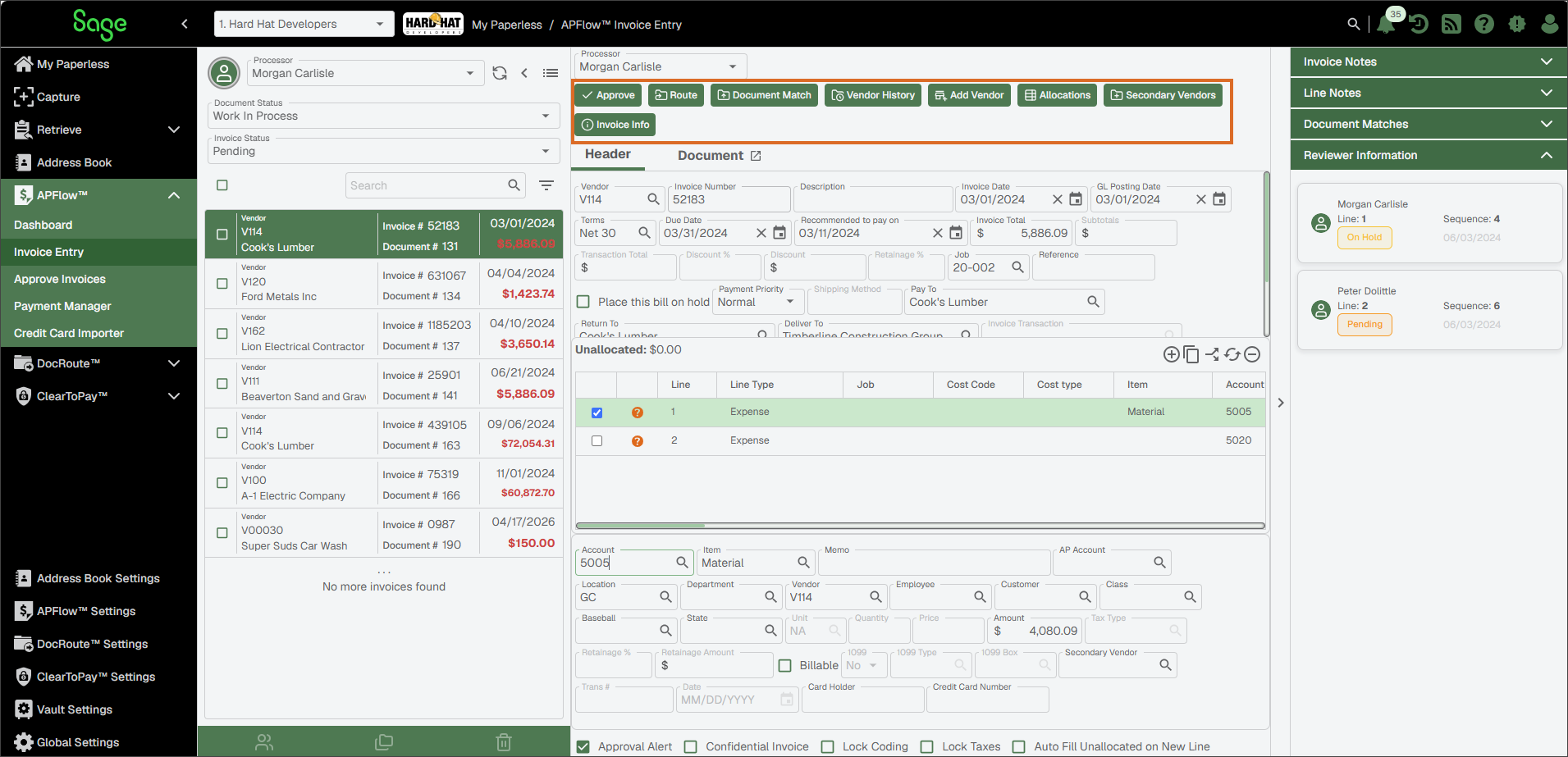Copy the selected allocation line
Viewport: 1568px width, 757px height.
click(x=1191, y=354)
